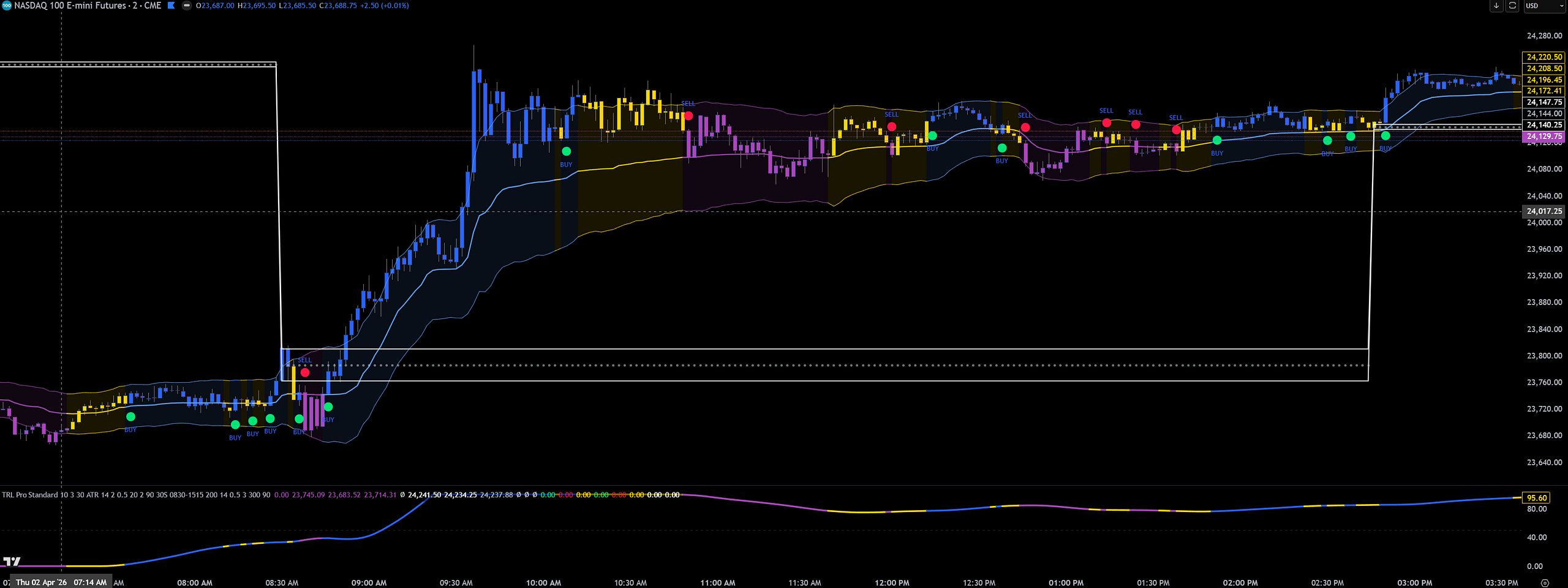
Task: Click the square brackets icon beside USD
Action: [1512, 6]
